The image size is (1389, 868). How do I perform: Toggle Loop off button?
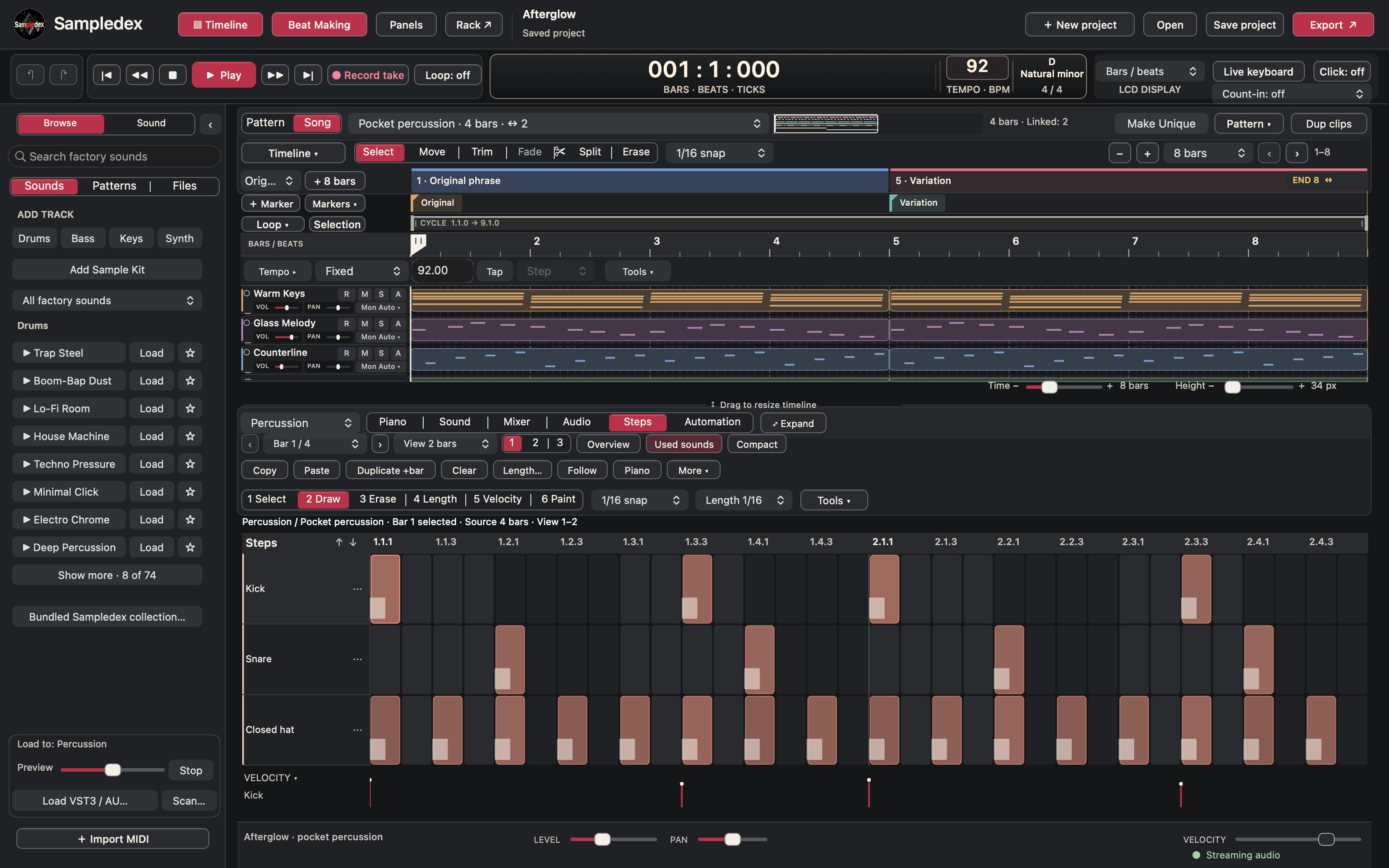[447, 75]
